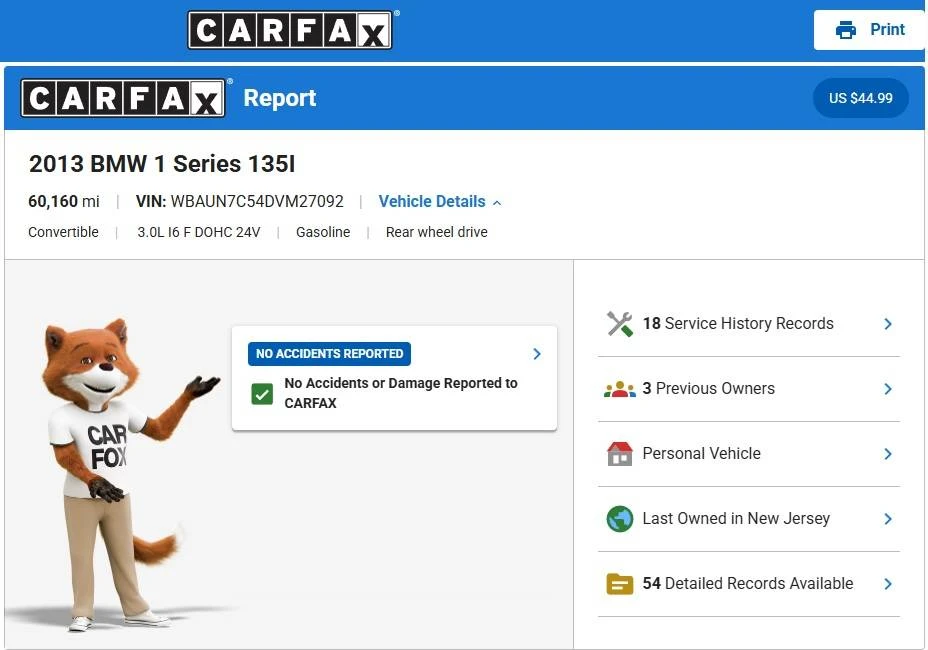Image resolution: width=928 pixels, height=650 pixels.
Task: Click the Rear wheel drive text
Action: [x=437, y=232]
